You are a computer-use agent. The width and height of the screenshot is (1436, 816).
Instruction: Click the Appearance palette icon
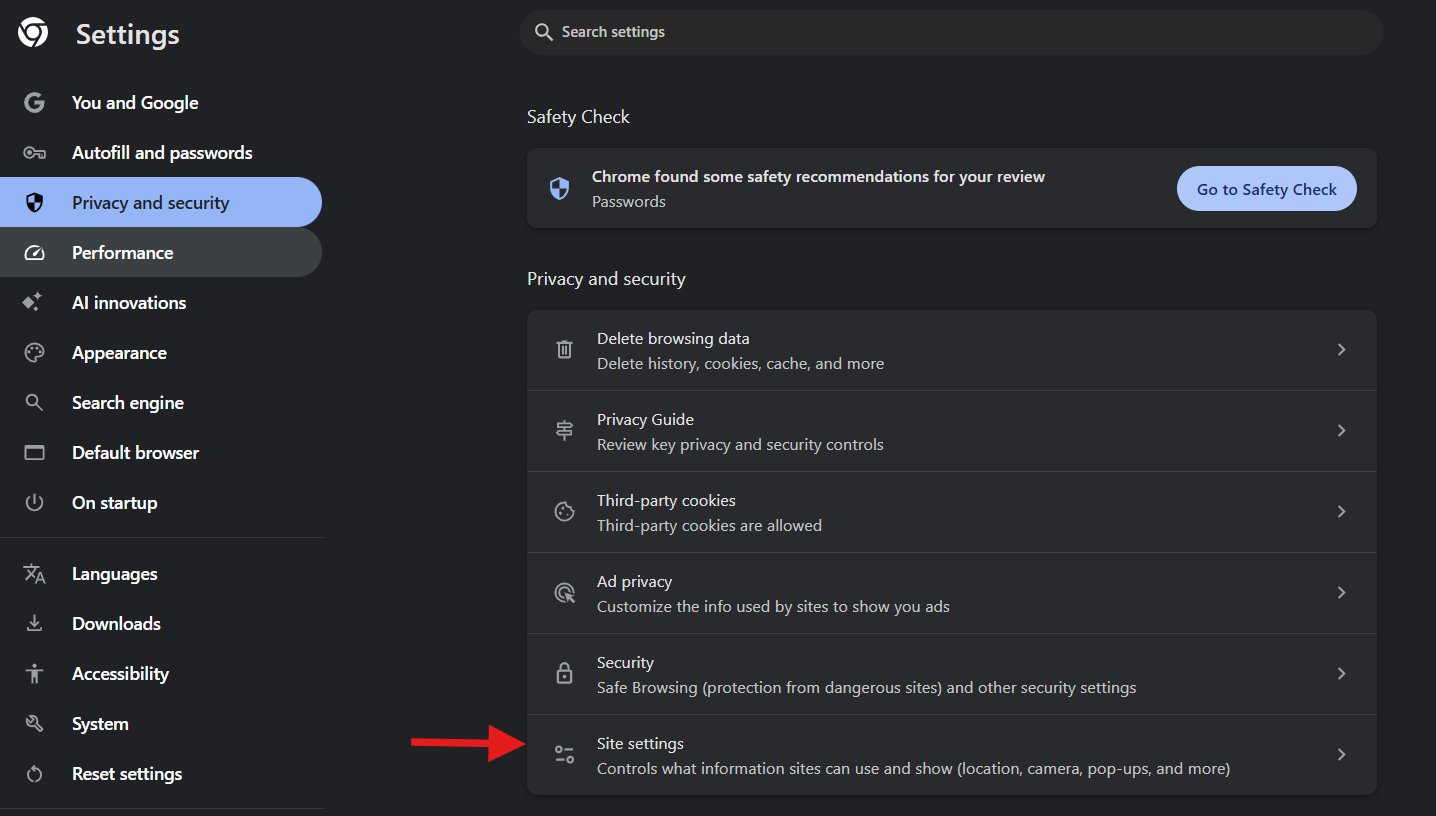tap(34, 353)
